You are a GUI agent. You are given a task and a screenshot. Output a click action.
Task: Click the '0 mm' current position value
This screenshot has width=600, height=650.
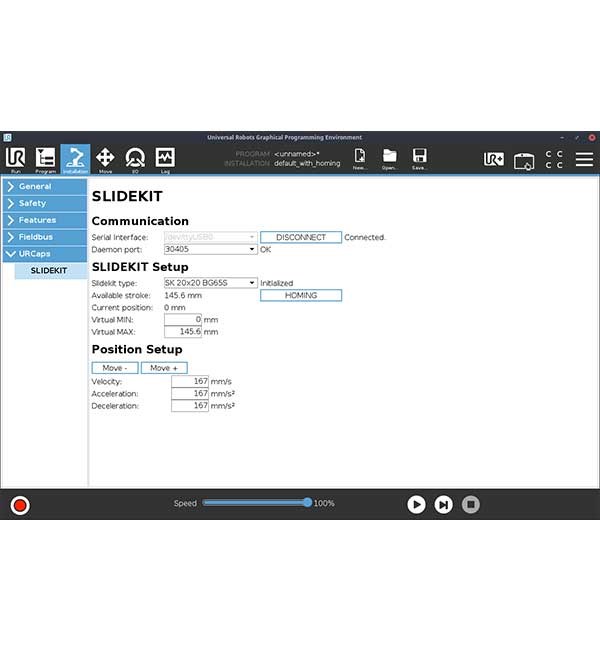(x=175, y=308)
